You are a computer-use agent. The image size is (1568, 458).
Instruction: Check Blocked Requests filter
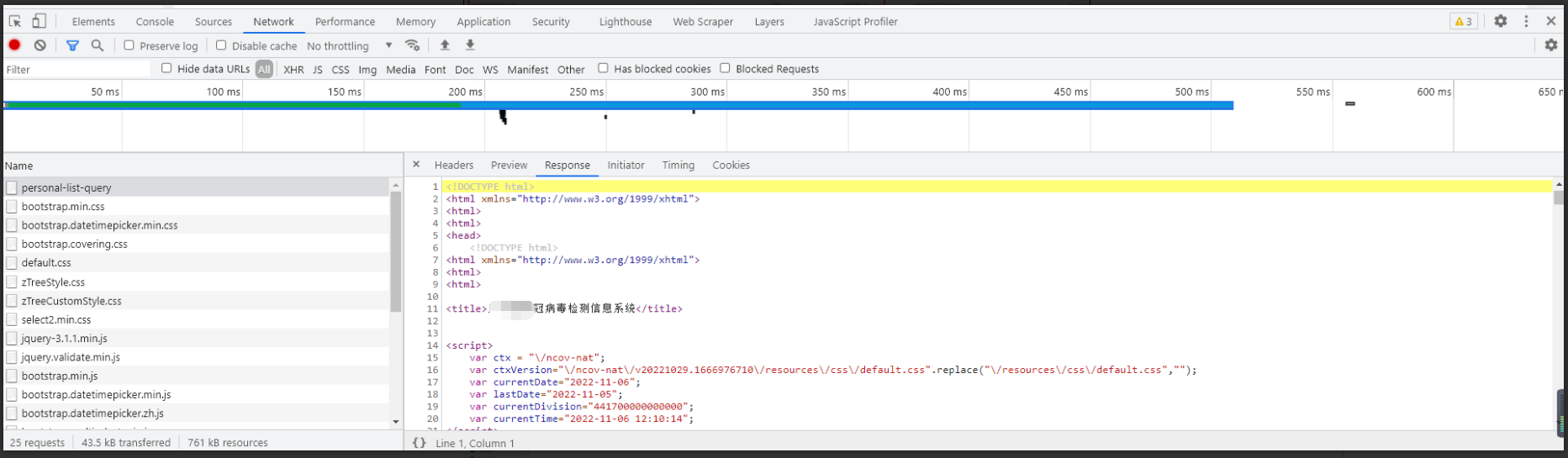pos(725,68)
